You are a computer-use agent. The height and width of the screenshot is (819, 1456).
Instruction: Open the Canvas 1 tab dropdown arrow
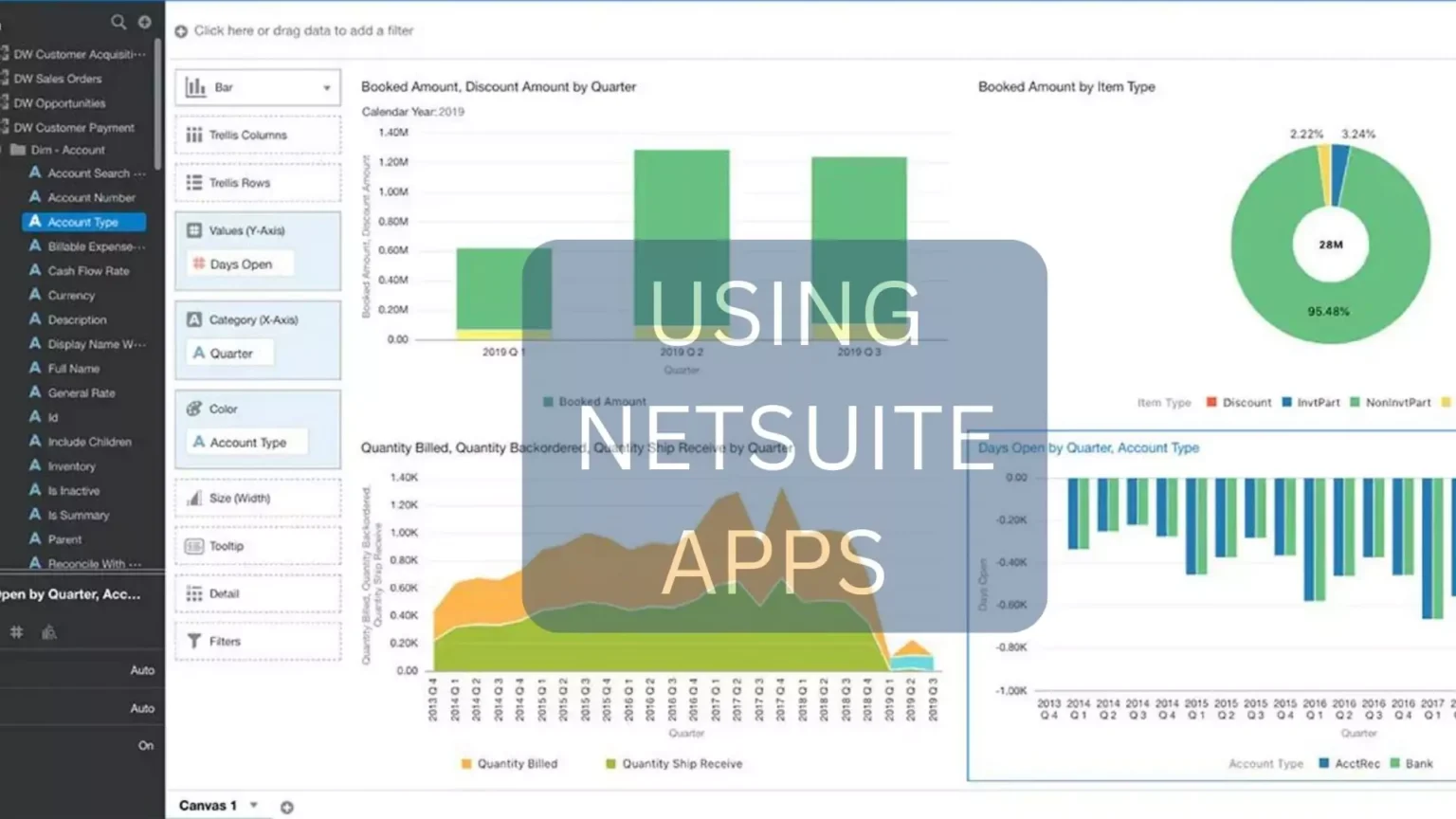[x=254, y=806]
